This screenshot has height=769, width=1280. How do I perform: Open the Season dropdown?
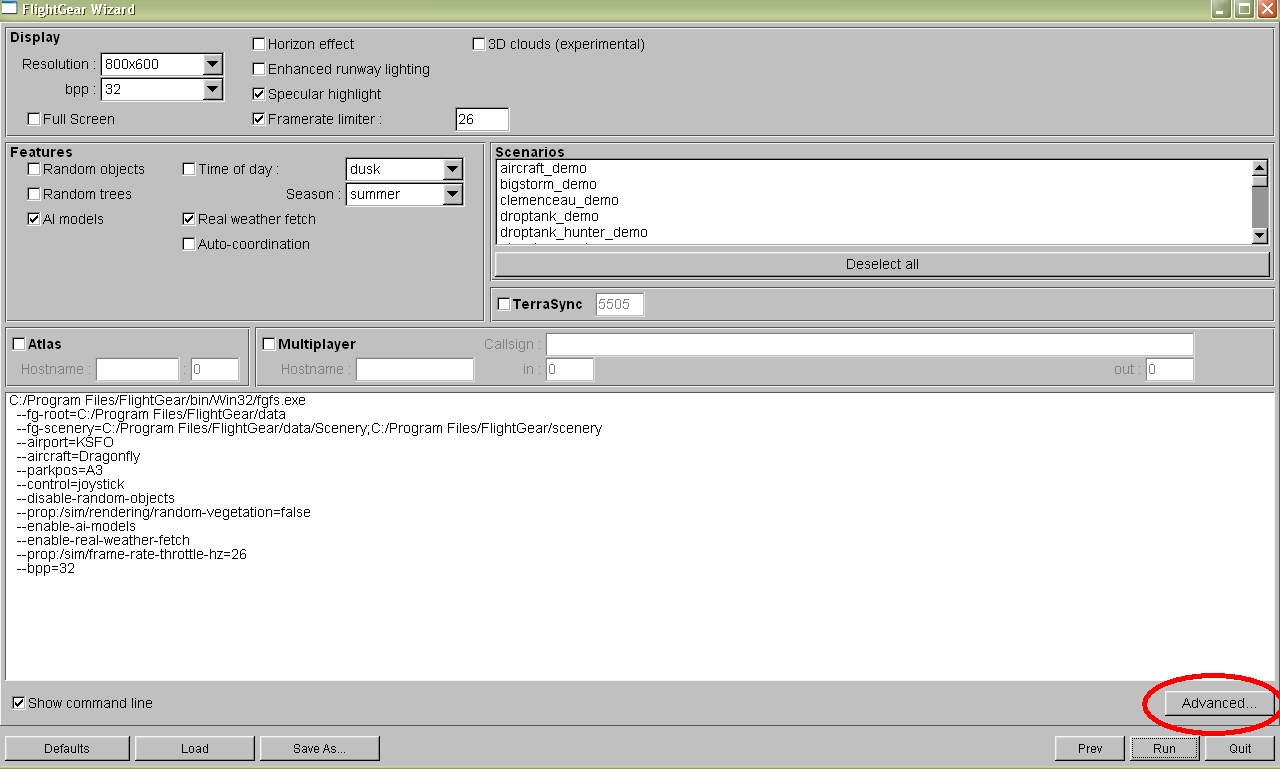453,194
